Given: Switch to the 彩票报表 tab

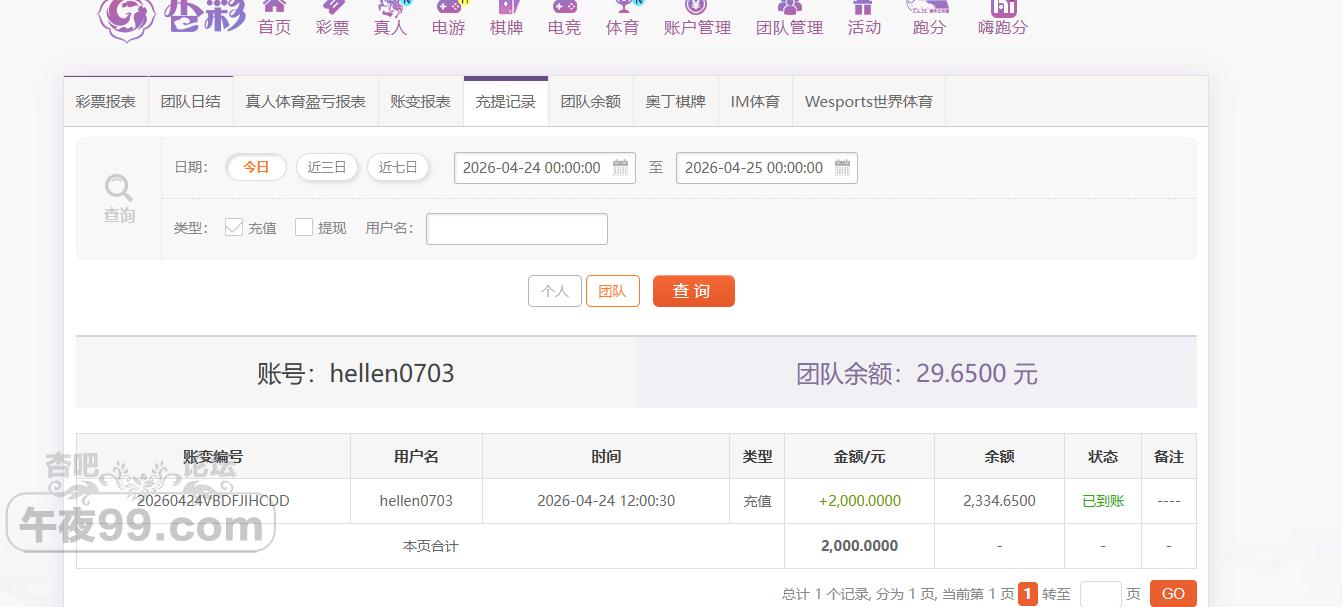Looking at the screenshot, I should click(106, 102).
